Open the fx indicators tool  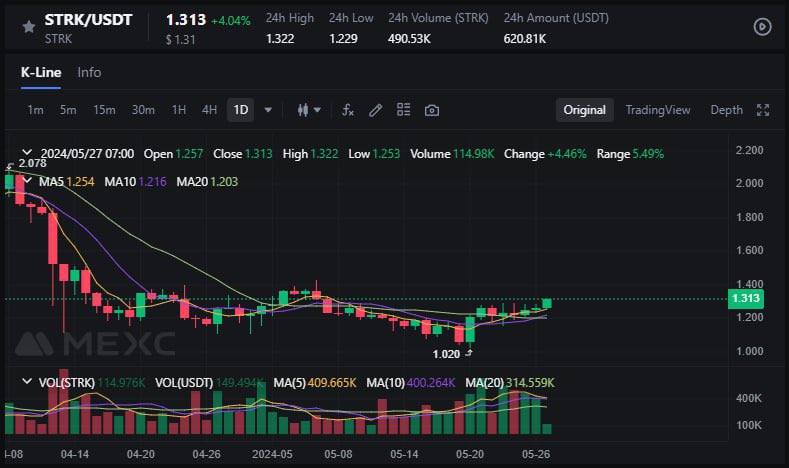click(x=348, y=110)
